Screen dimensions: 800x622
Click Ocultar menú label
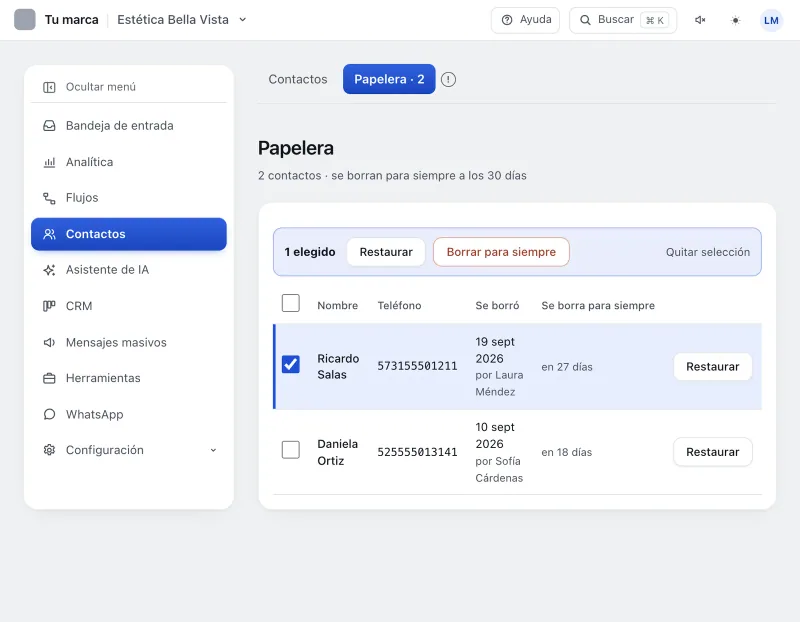coord(101,87)
